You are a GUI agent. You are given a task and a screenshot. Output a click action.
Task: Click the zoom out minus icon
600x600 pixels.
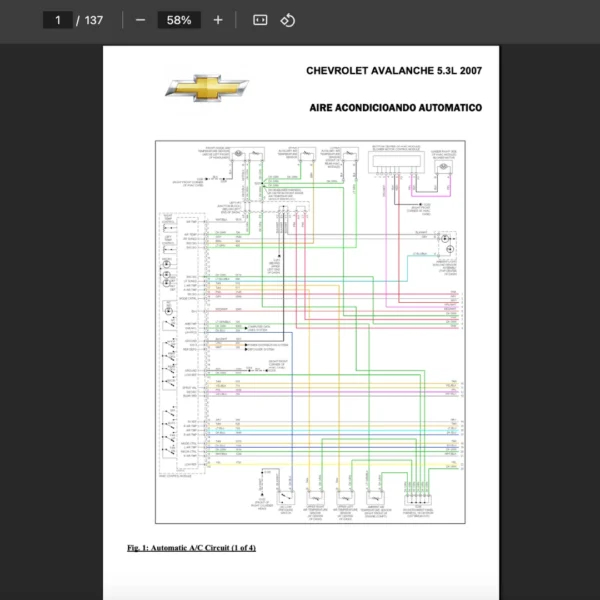[140, 20]
